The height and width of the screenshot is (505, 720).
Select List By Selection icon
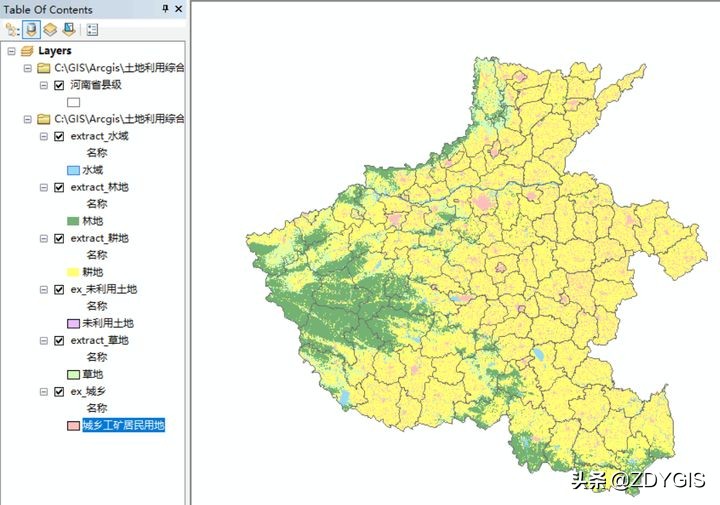click(x=68, y=30)
